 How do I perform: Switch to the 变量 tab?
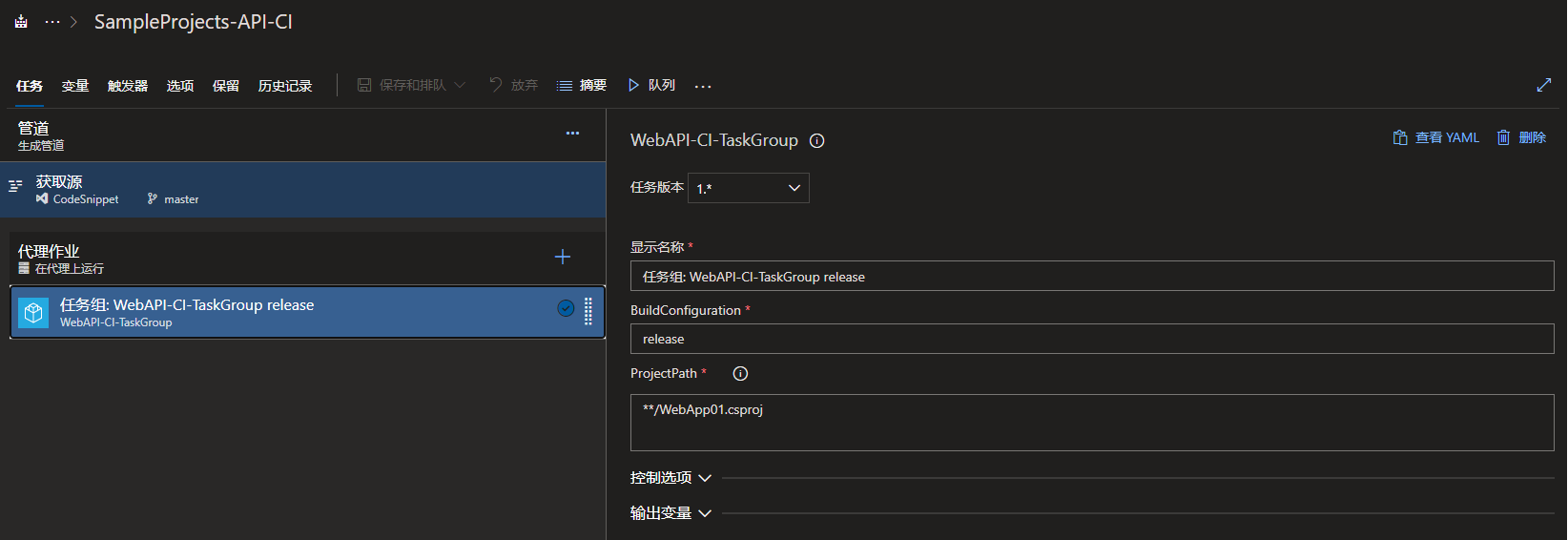pyautogui.click(x=75, y=86)
